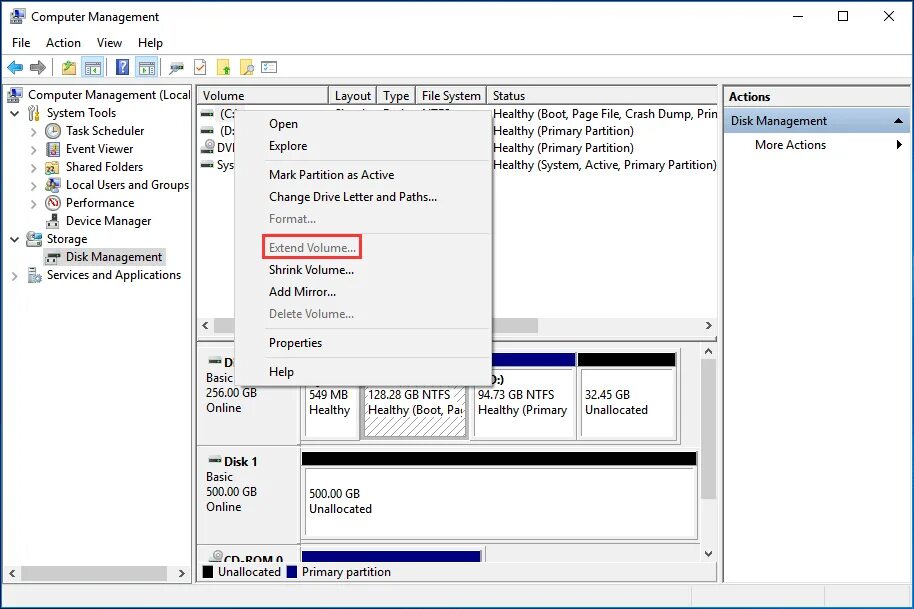Screen dimensions: 914x609
Task: Click the Computer Management (Local) root icon
Action: pyautogui.click(x=15, y=94)
